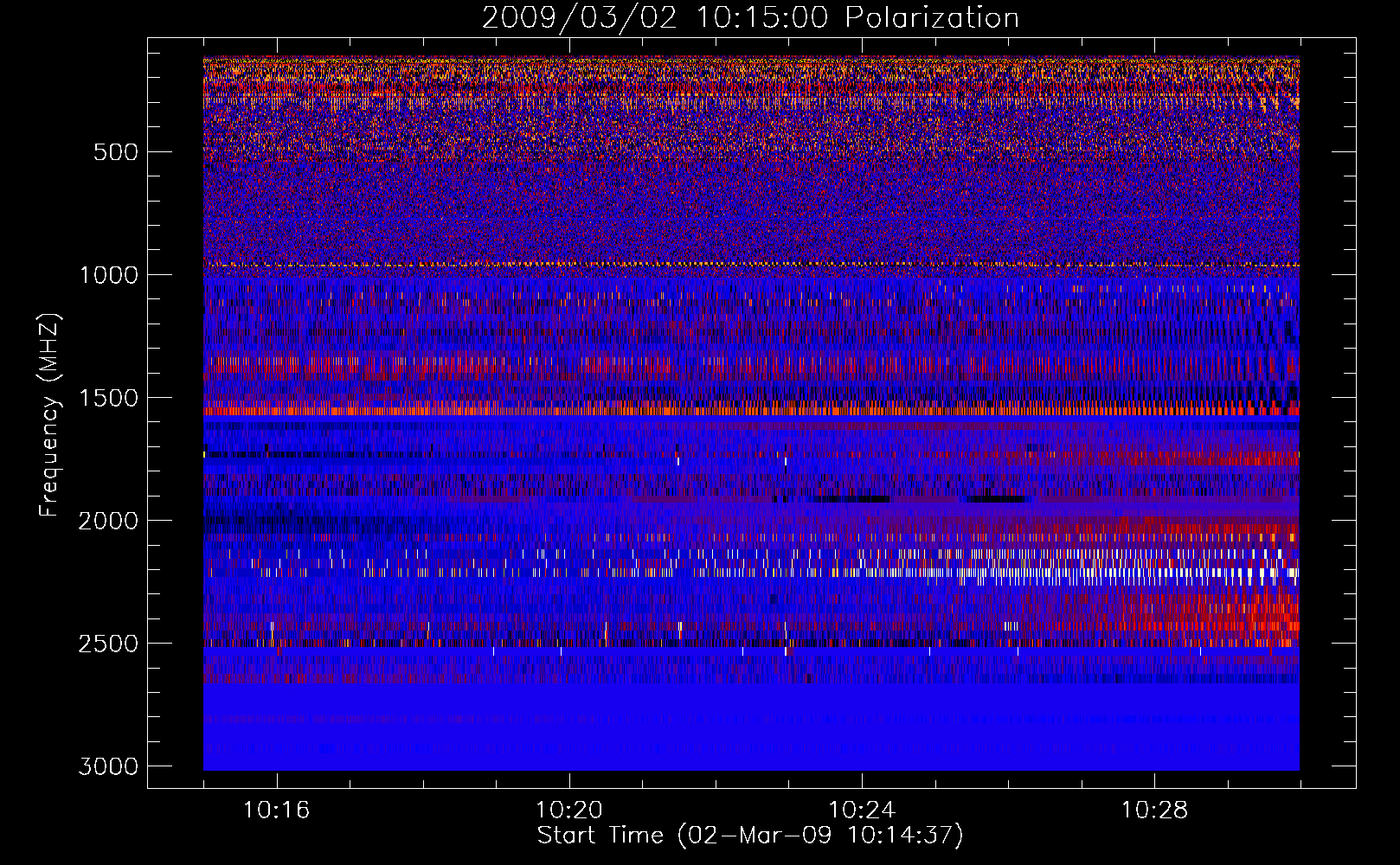Screen dimensions: 1400x865
Task: Click the thin orange line near 960 MHz
Action: click(x=751, y=265)
